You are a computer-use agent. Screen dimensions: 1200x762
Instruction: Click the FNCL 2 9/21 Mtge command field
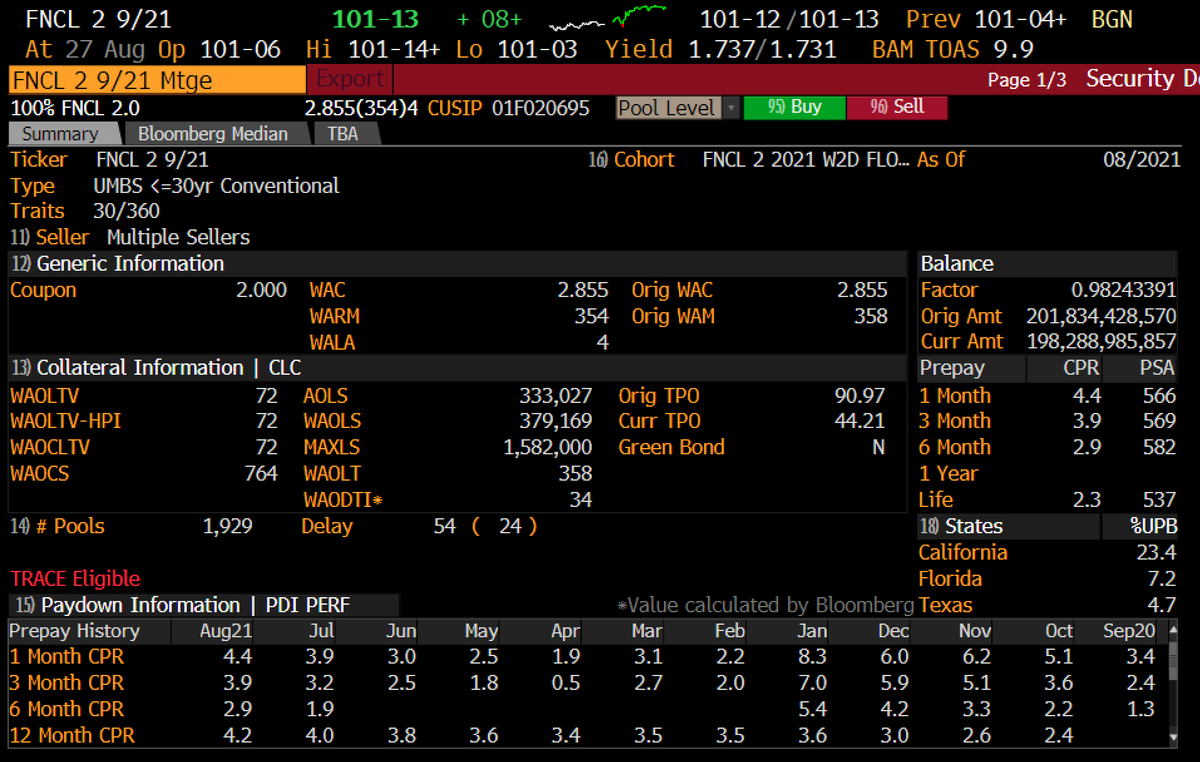(x=157, y=80)
